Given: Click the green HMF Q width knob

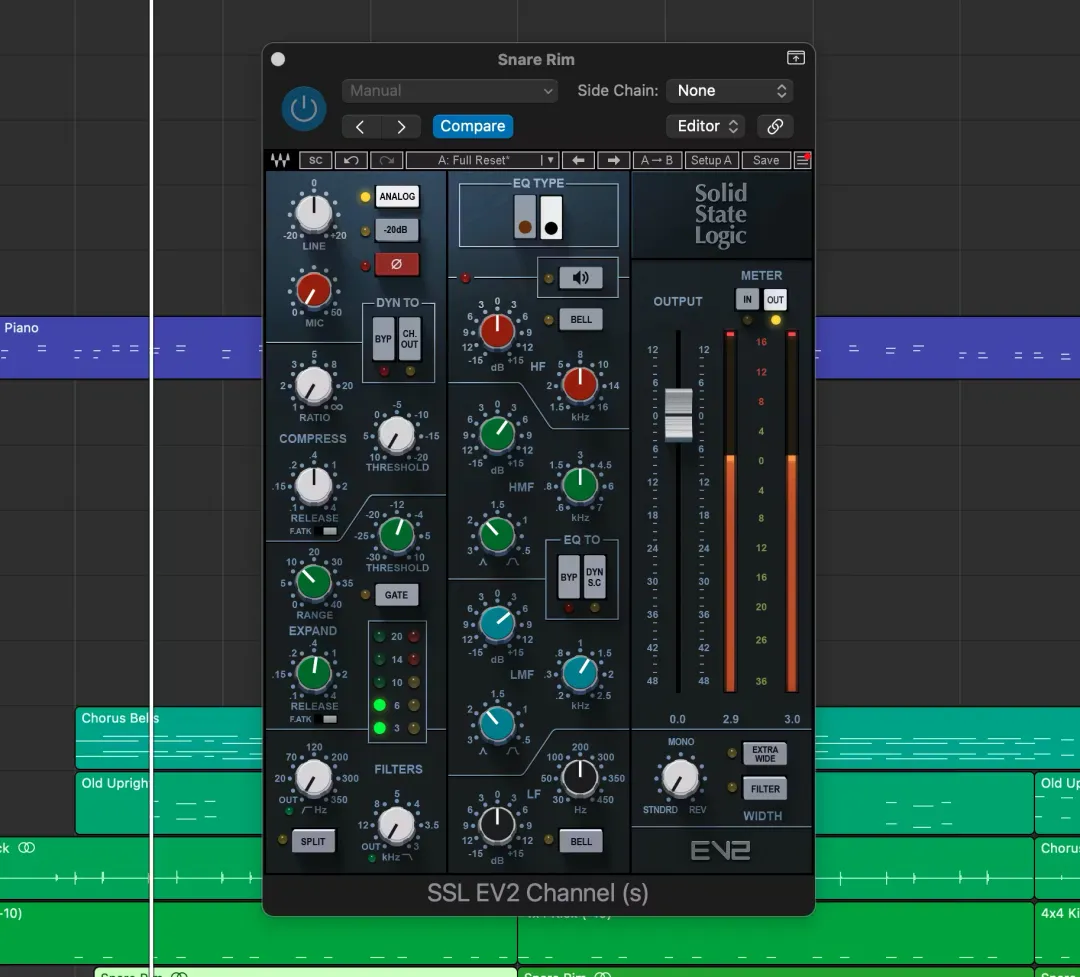Looking at the screenshot, I should (497, 535).
